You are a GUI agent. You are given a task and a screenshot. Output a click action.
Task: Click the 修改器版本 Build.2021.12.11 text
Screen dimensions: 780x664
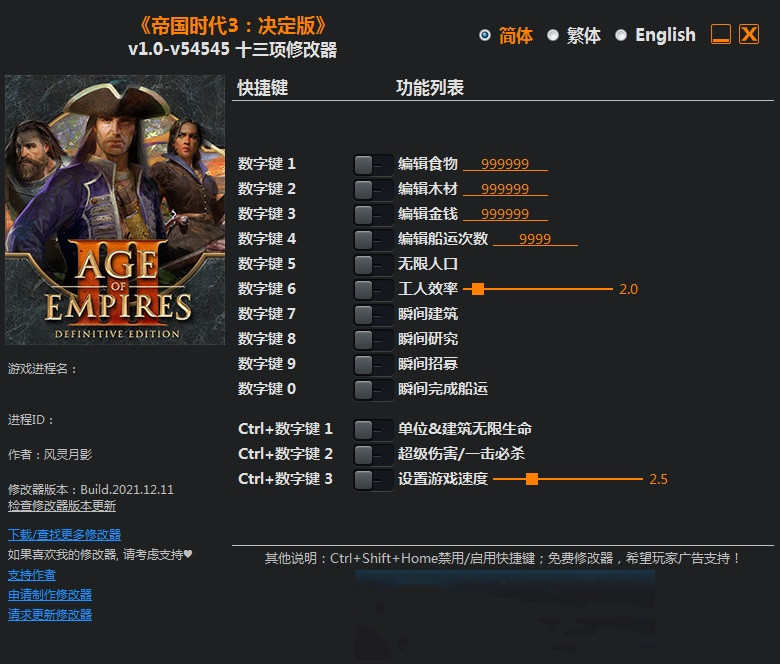[91, 489]
